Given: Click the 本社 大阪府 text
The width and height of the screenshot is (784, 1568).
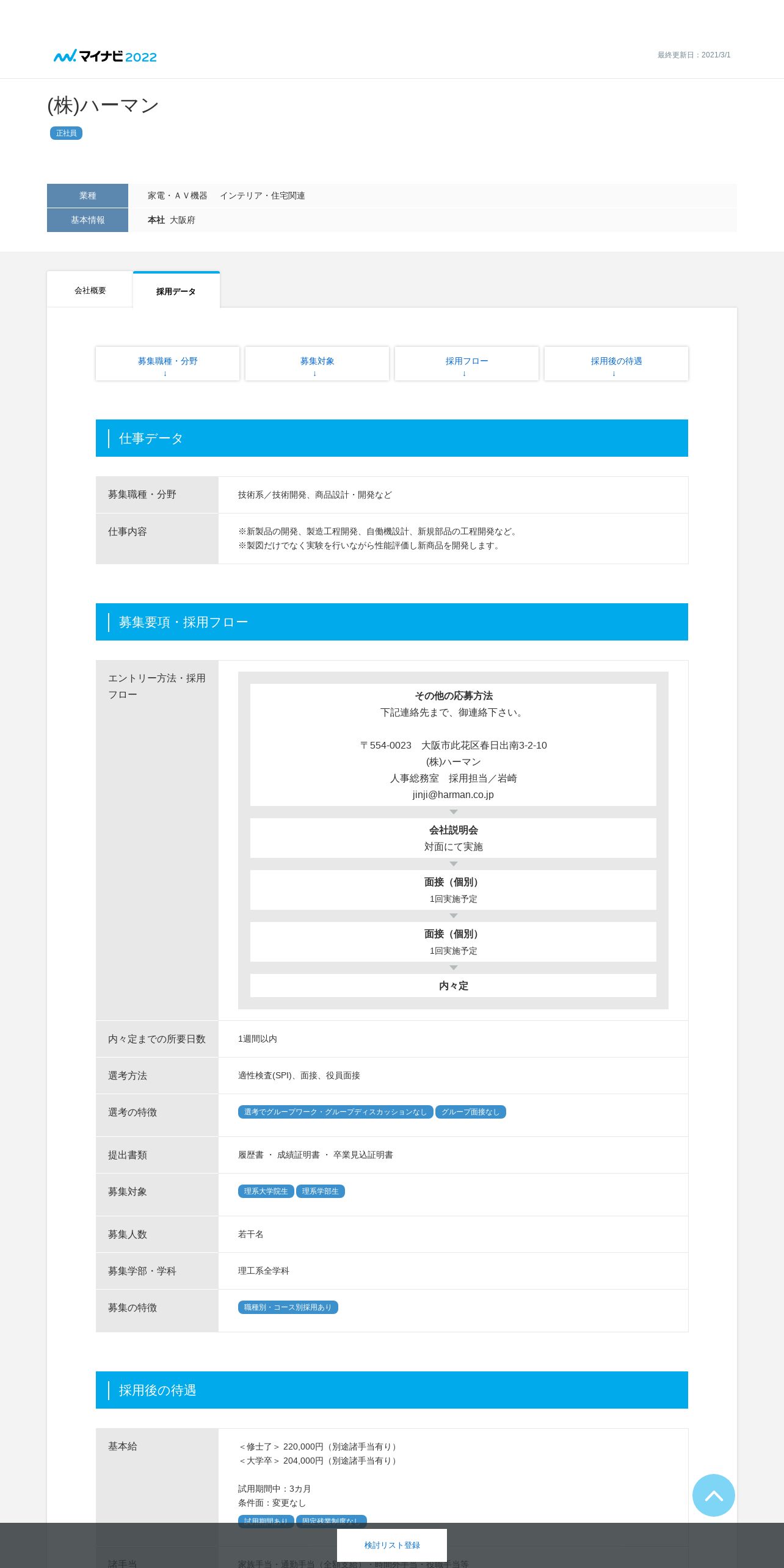Looking at the screenshot, I should (x=172, y=220).
